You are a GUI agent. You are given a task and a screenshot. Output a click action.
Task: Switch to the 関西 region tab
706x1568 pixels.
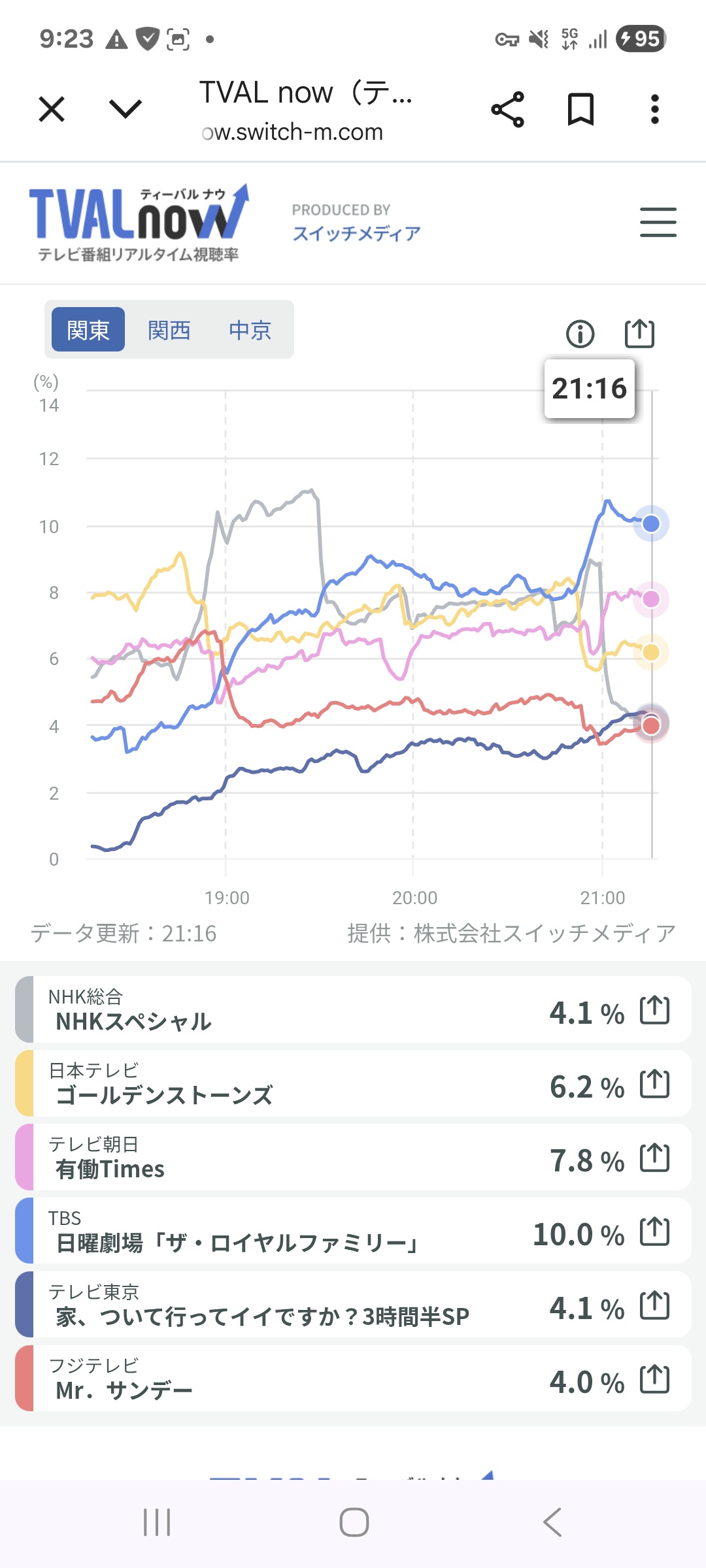pos(169,330)
